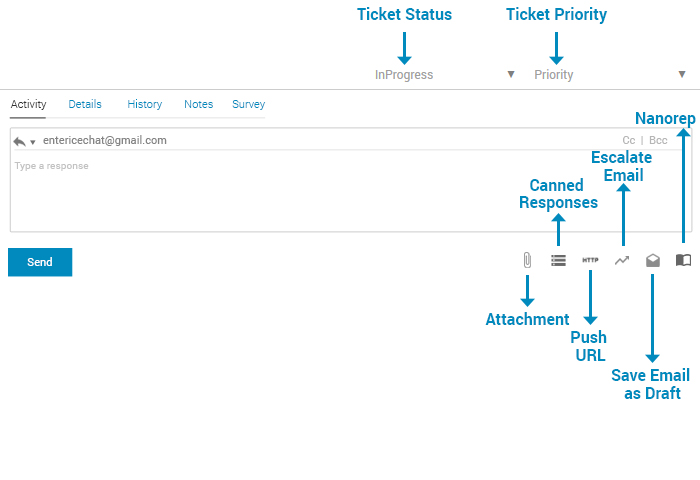The image size is (700, 480).
Task: Attach a file with the paperclip icon
Action: tap(527, 260)
